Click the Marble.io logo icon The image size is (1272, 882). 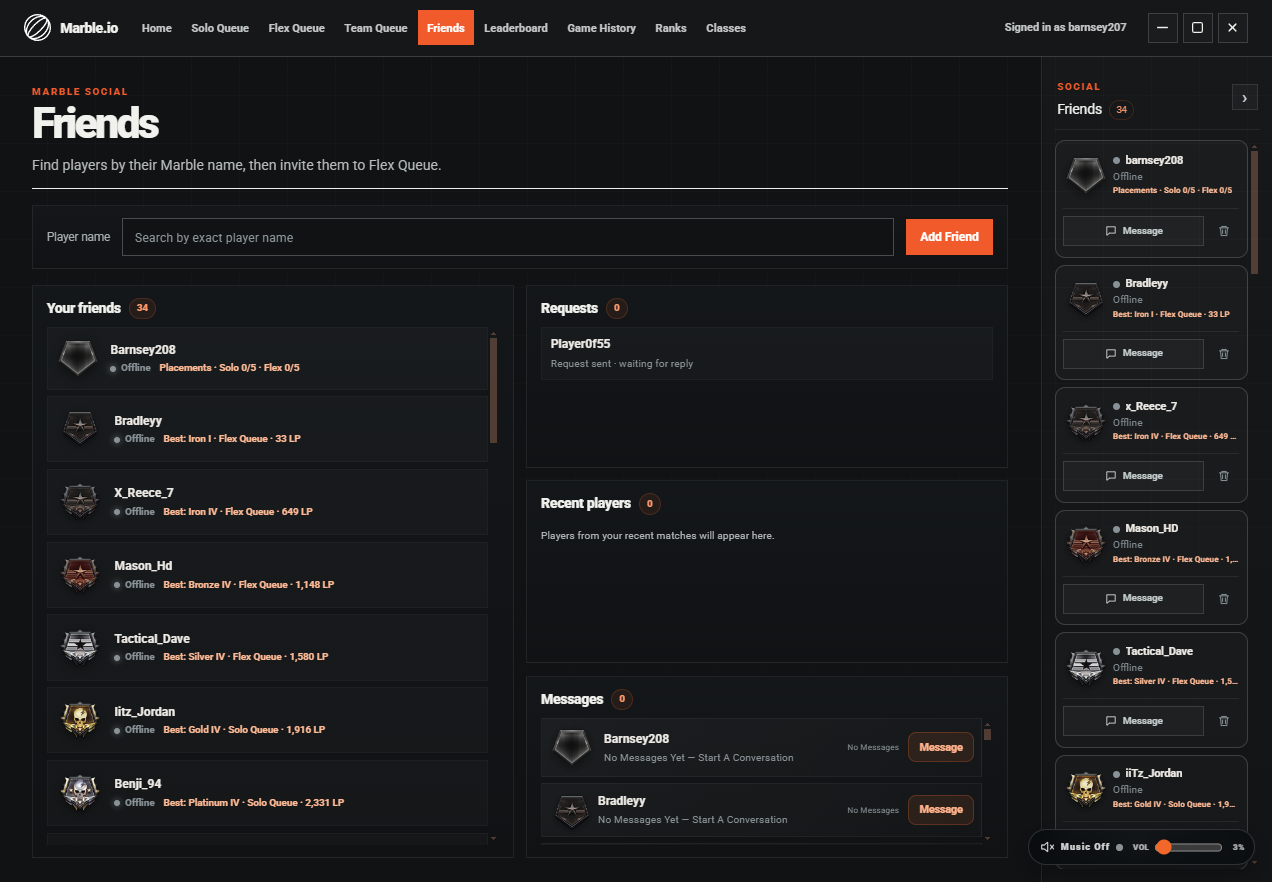(37, 28)
